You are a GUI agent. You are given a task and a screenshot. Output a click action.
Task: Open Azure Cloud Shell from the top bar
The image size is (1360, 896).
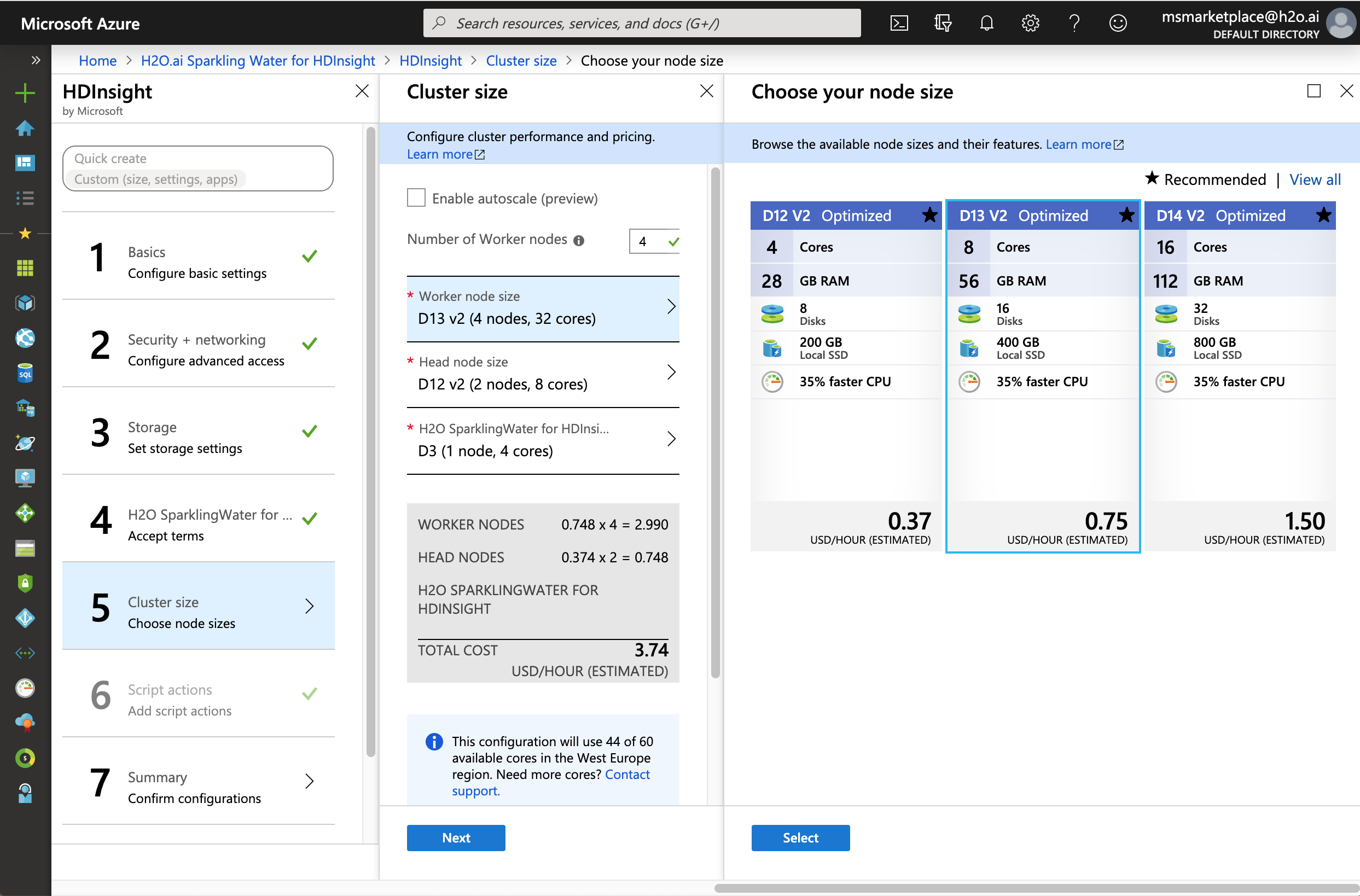[x=899, y=23]
